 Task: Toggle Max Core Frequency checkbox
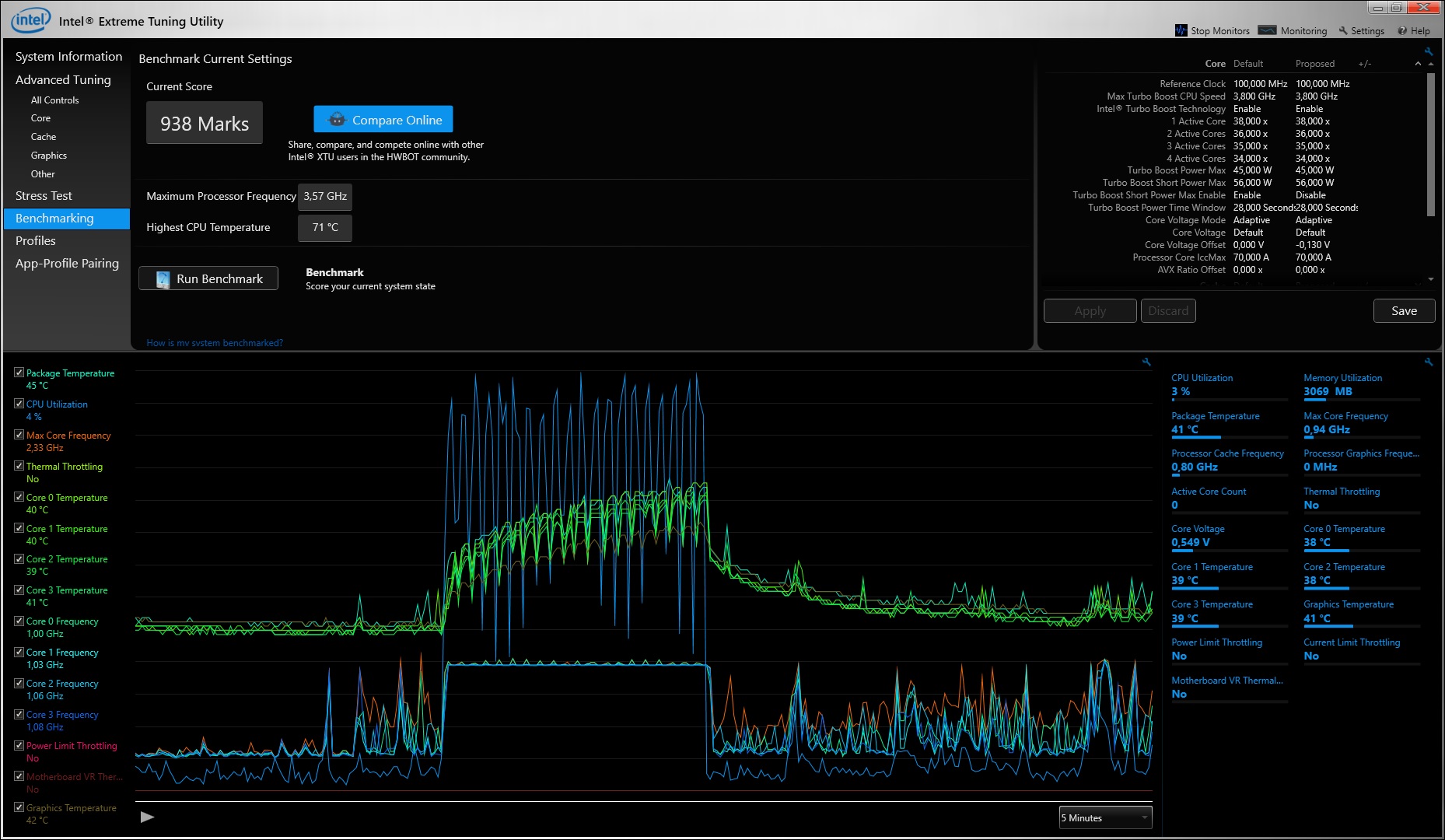pos(19,435)
